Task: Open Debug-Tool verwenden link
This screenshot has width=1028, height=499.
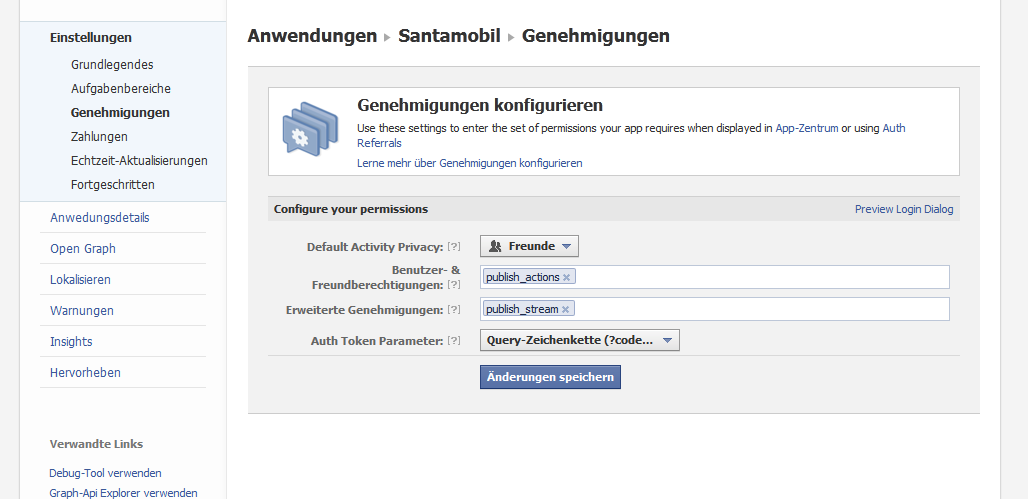Action: (105, 473)
